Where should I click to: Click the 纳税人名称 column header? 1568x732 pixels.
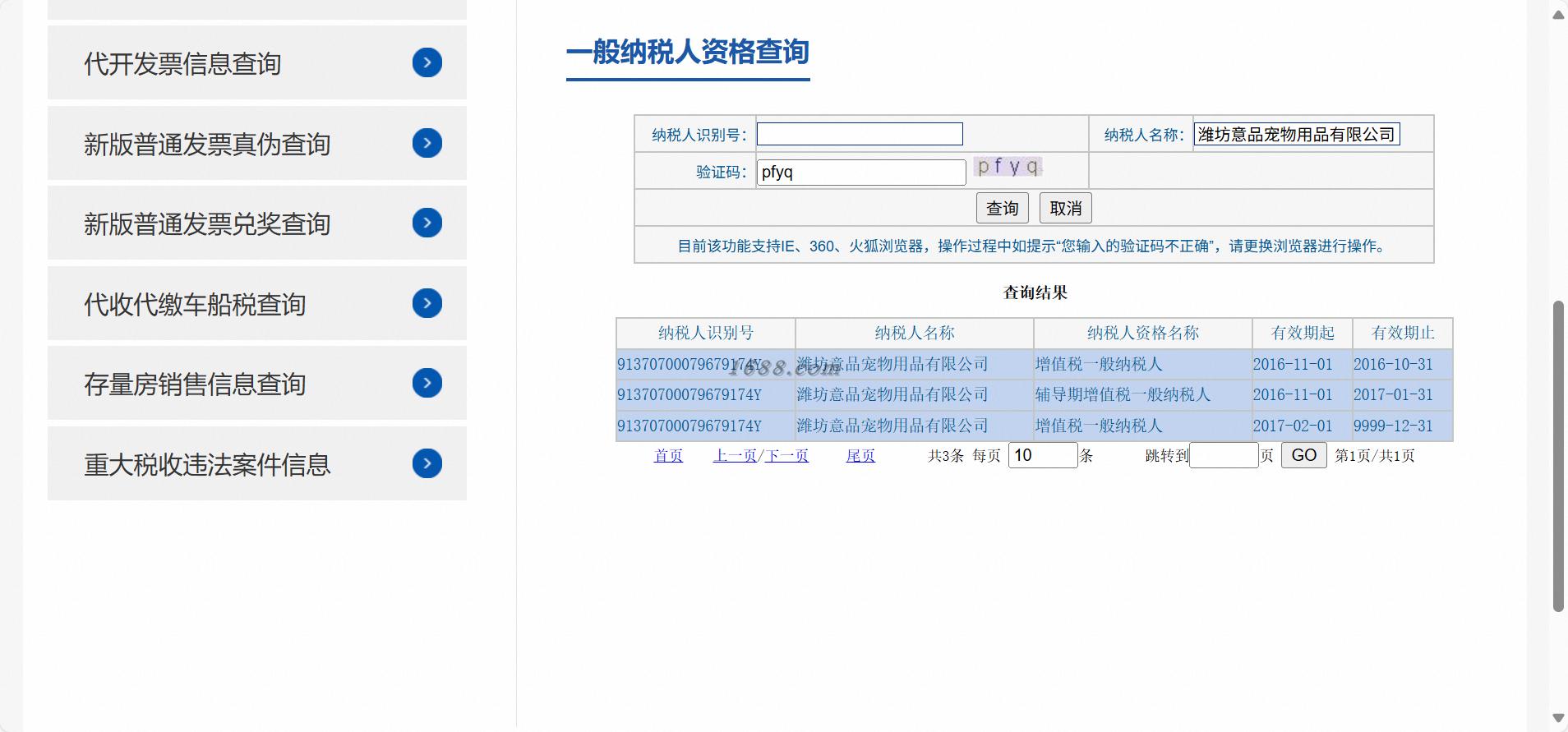pyautogui.click(x=915, y=333)
